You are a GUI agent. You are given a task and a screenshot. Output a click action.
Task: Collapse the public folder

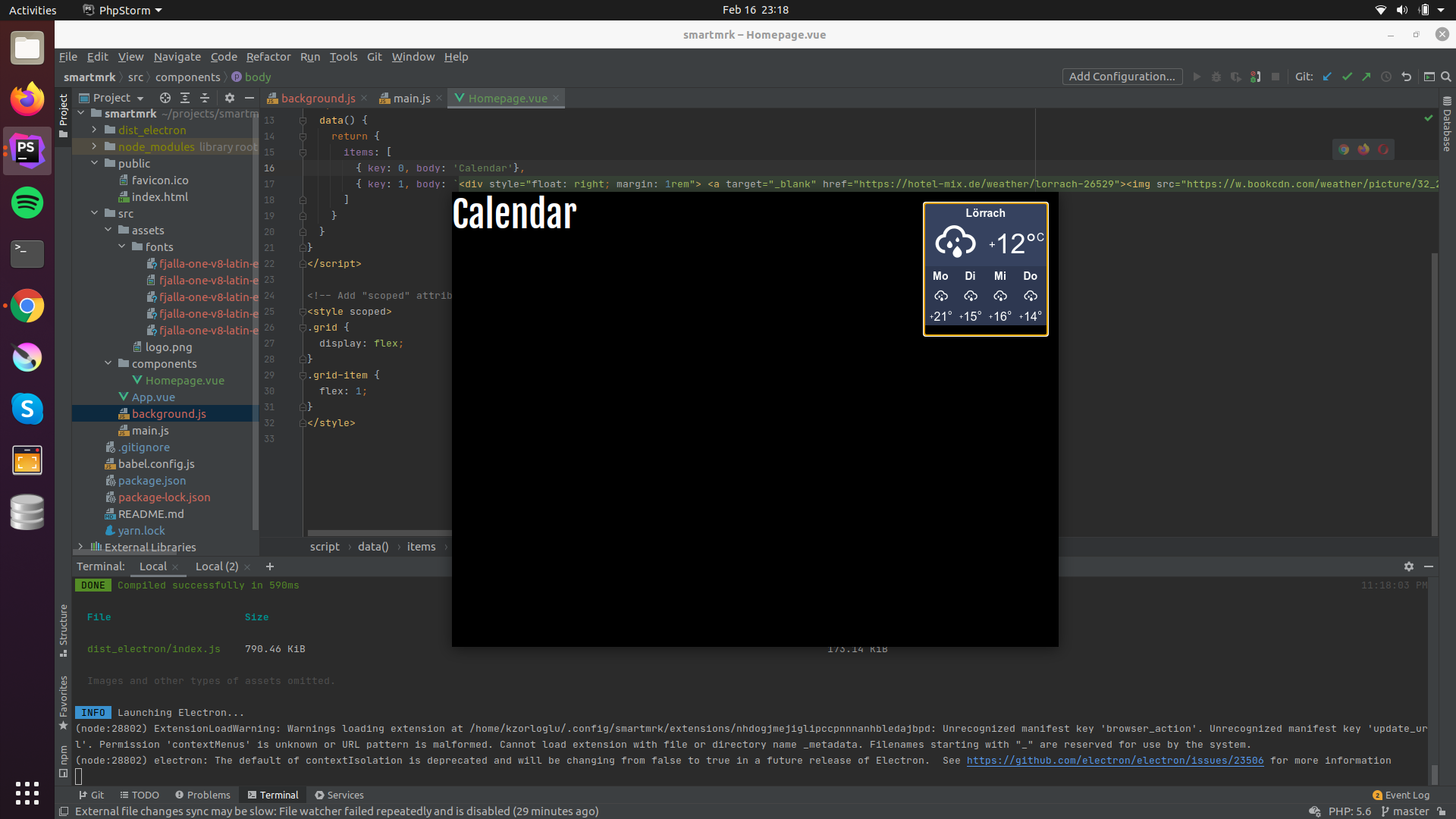(x=95, y=164)
